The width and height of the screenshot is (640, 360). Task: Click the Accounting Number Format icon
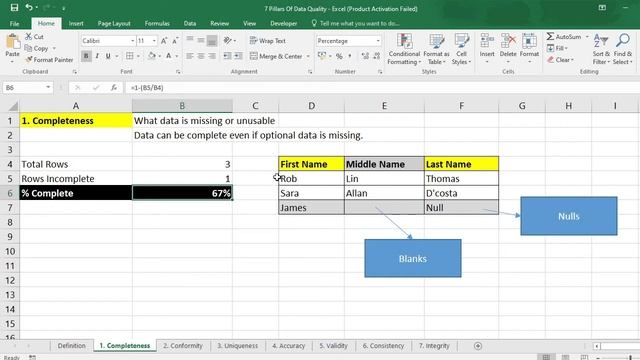click(x=322, y=56)
